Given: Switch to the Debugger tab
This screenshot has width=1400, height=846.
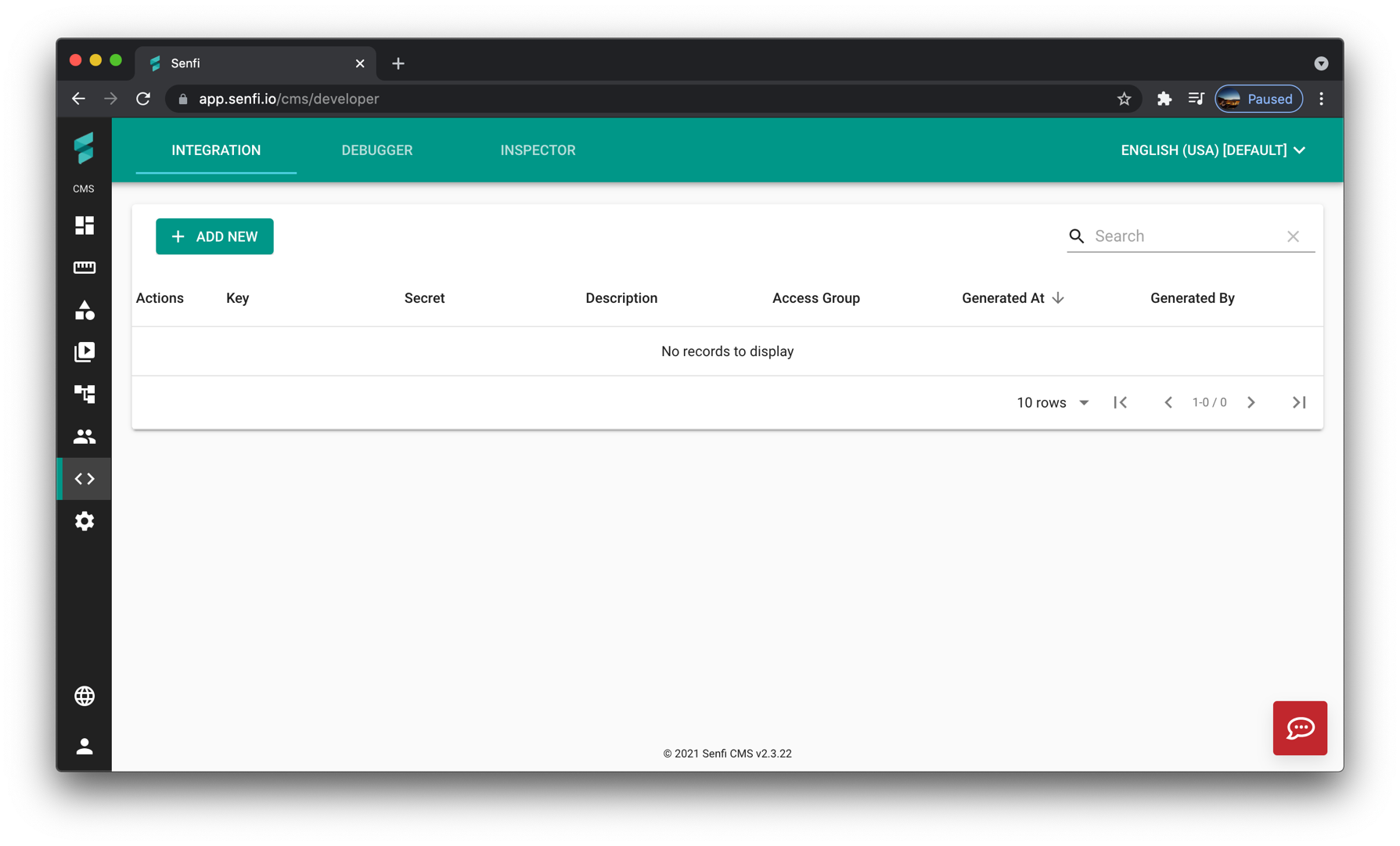Looking at the screenshot, I should click(x=377, y=150).
